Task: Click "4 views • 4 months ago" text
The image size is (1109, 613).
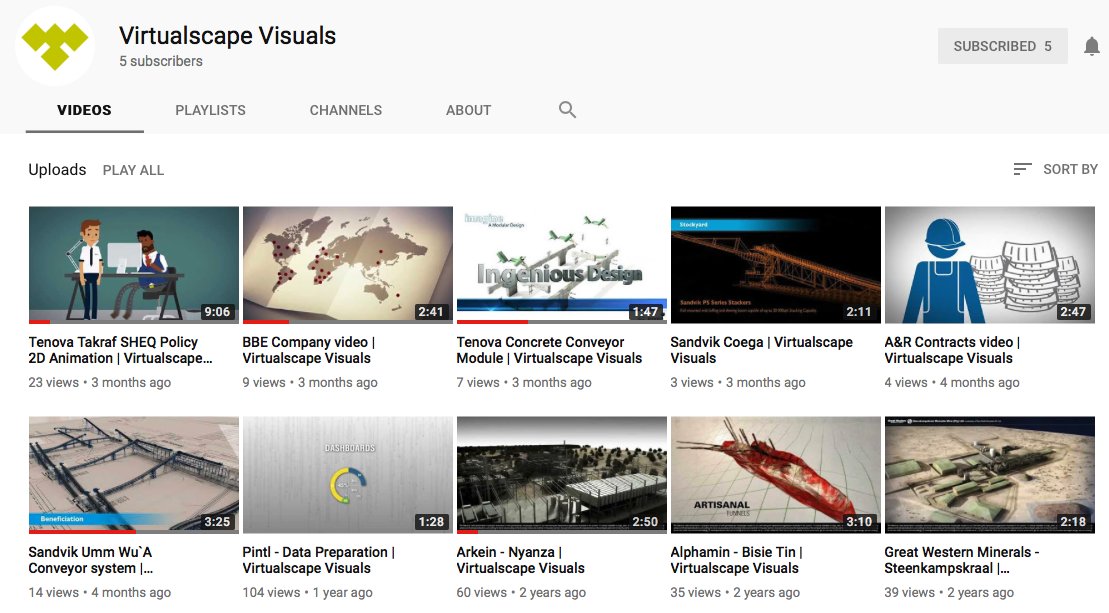Action: click(952, 383)
